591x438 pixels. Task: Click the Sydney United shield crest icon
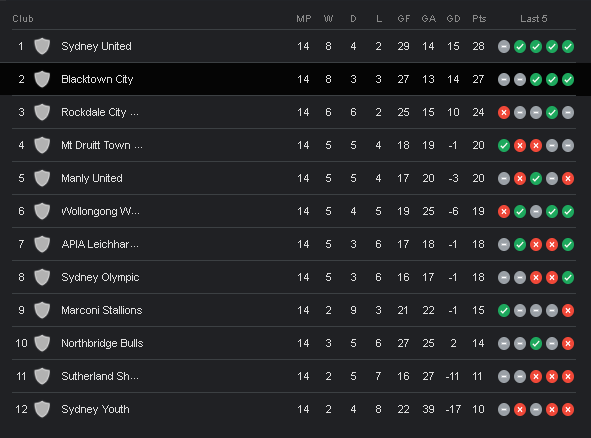point(42,46)
